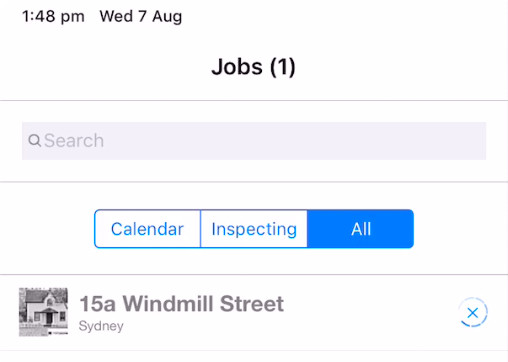Focus the Search input field
This screenshot has width=508, height=362.
(x=254, y=141)
